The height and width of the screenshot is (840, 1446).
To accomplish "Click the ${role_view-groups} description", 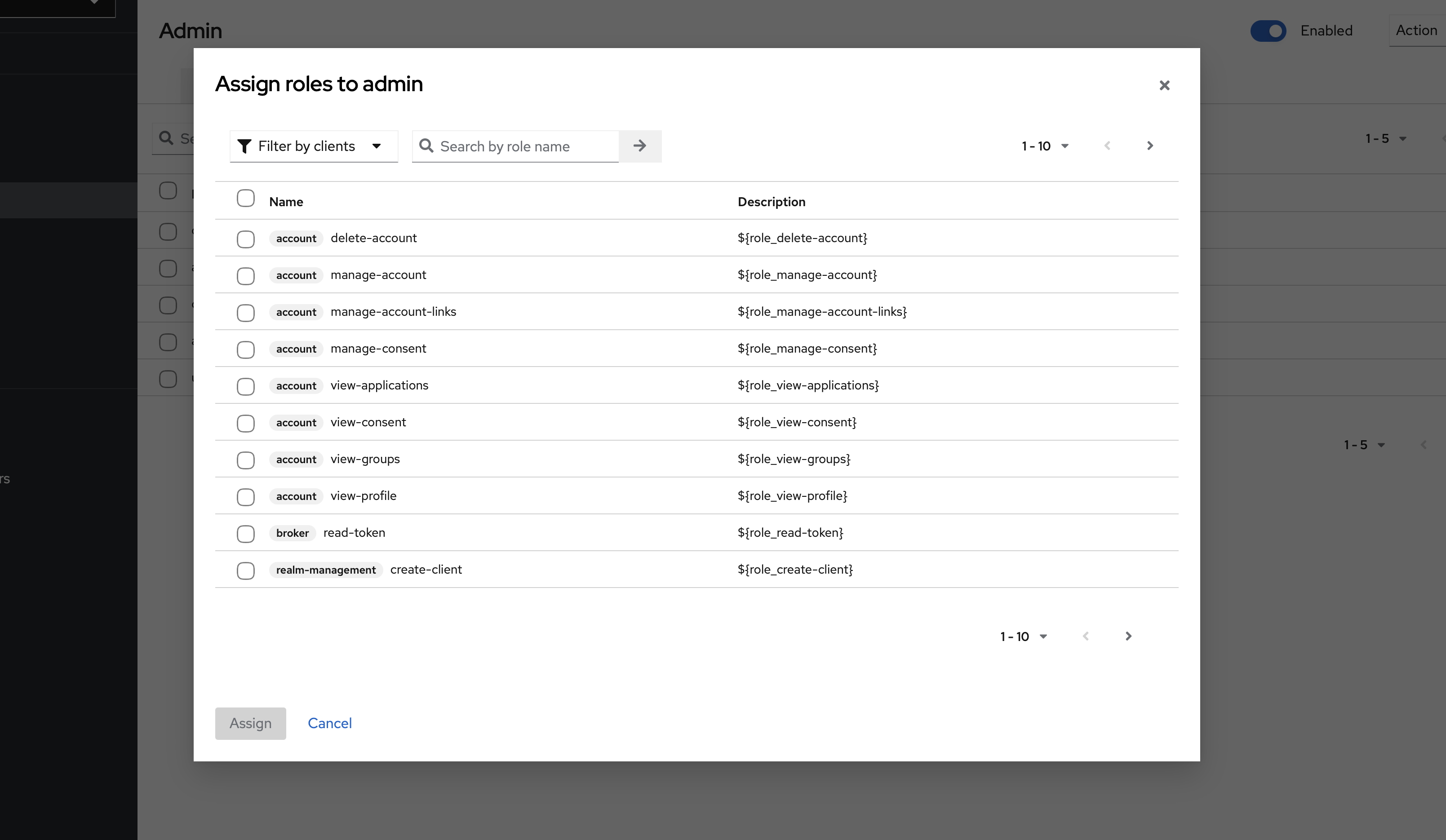I will (794, 459).
